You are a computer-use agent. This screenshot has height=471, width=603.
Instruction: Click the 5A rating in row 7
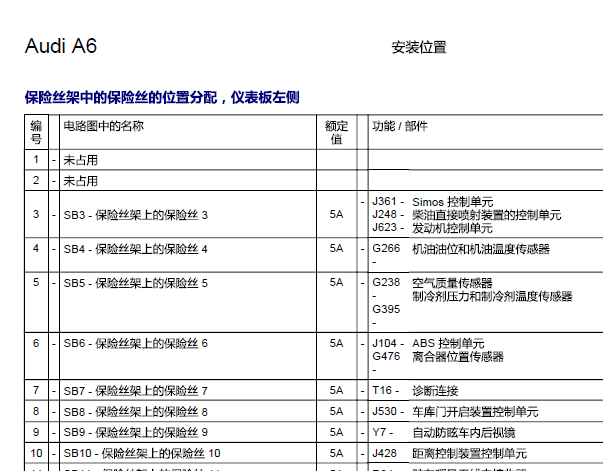336,391
